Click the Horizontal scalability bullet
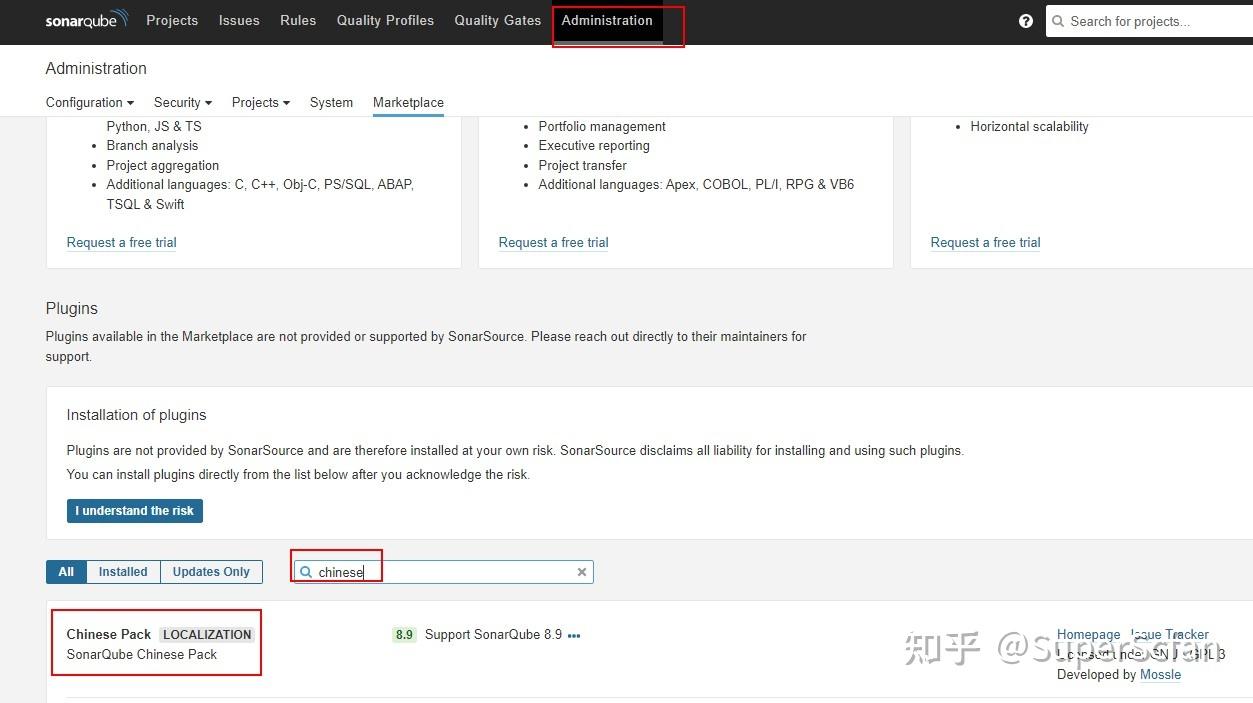Viewport: 1253px width, 703px height. (x=1029, y=126)
